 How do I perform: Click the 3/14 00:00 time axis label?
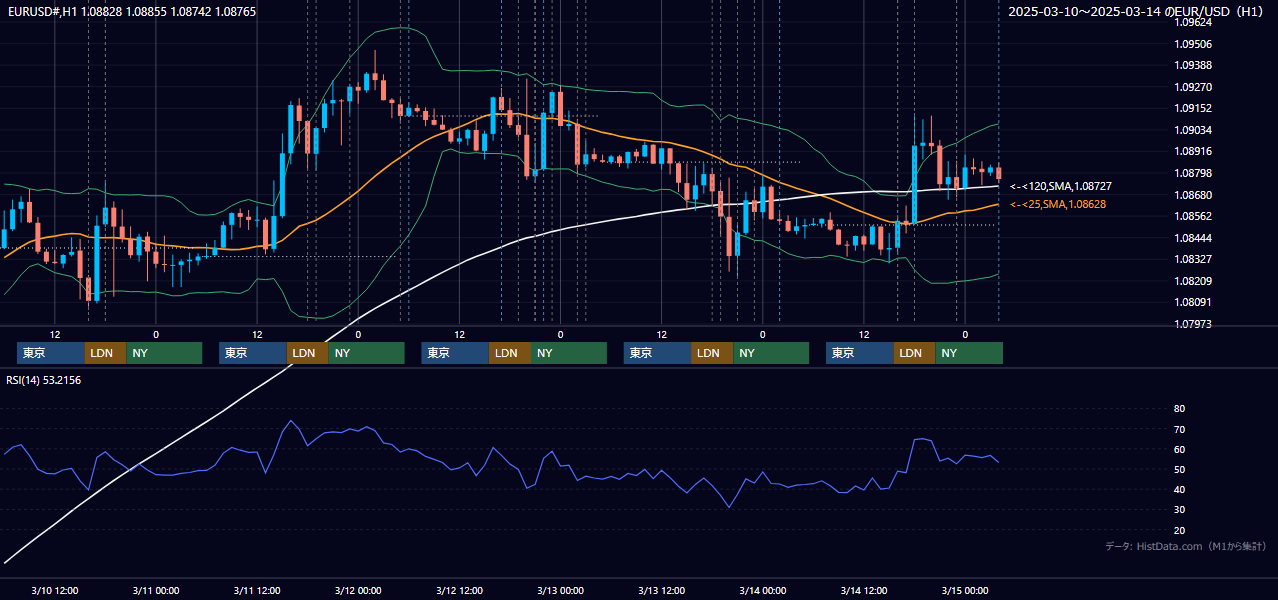(763, 590)
